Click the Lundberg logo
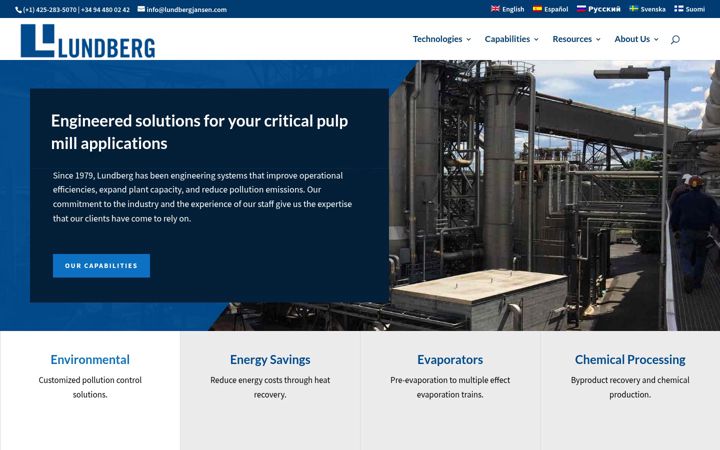The image size is (720, 450). tap(88, 41)
